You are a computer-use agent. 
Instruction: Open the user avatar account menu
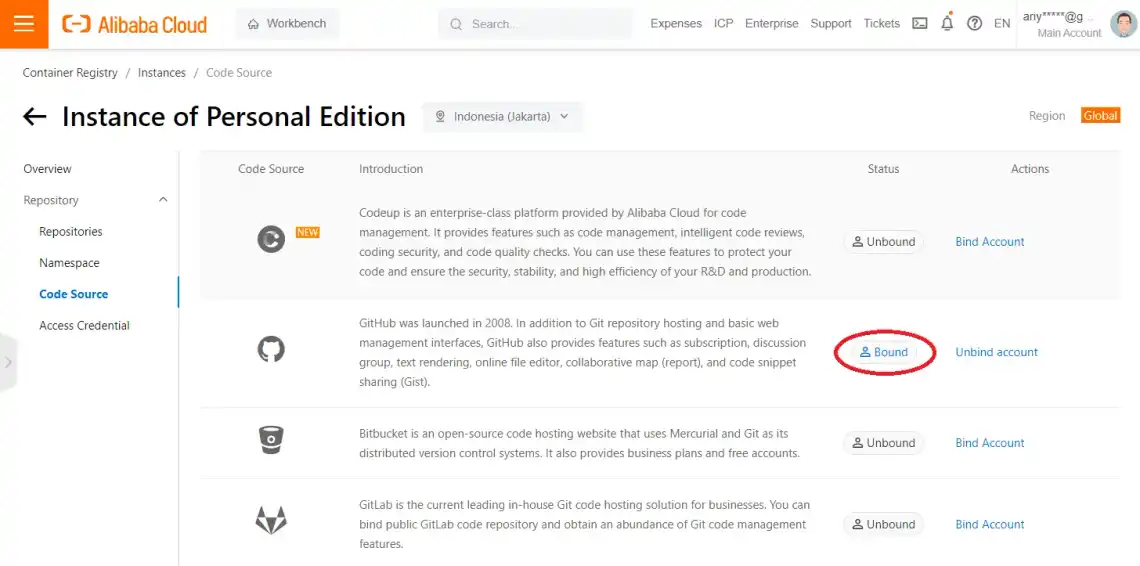point(1123,24)
